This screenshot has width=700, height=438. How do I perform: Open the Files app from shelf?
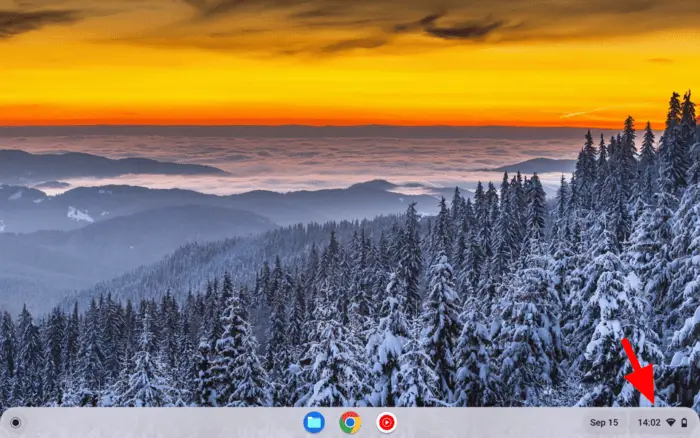314,422
